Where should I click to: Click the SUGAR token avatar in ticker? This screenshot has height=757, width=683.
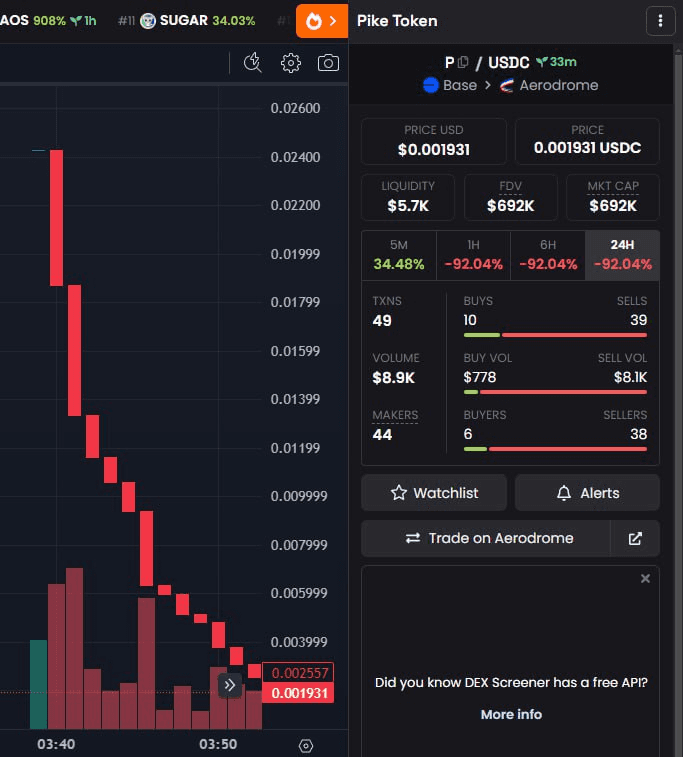(x=148, y=21)
